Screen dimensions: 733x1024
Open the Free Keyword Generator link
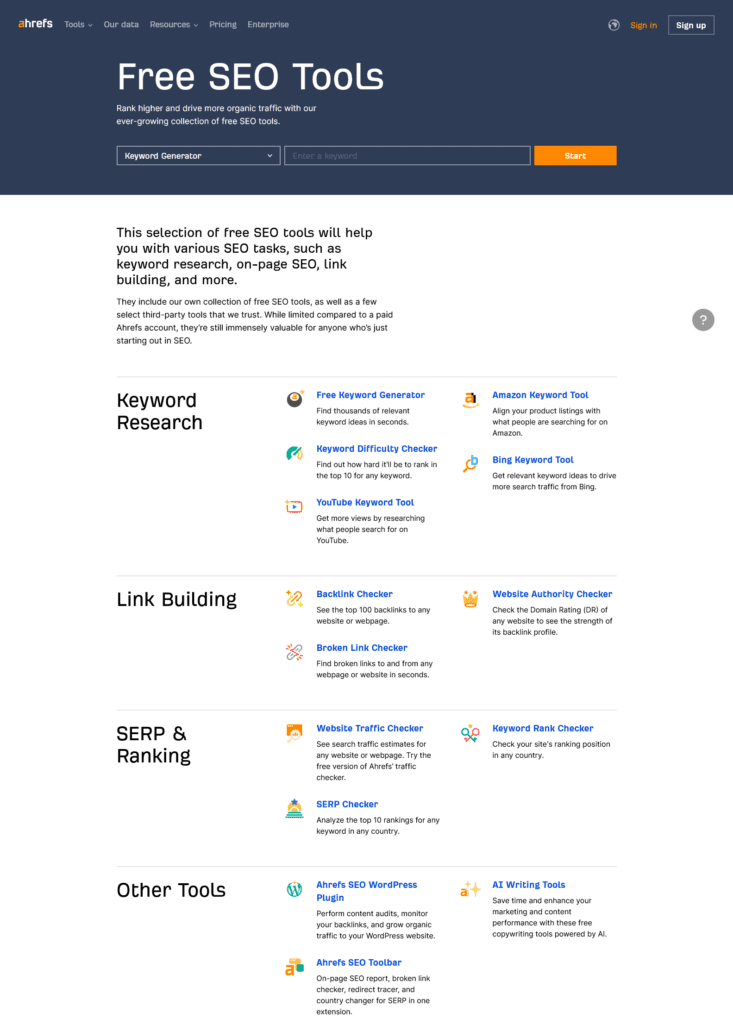[370, 395]
